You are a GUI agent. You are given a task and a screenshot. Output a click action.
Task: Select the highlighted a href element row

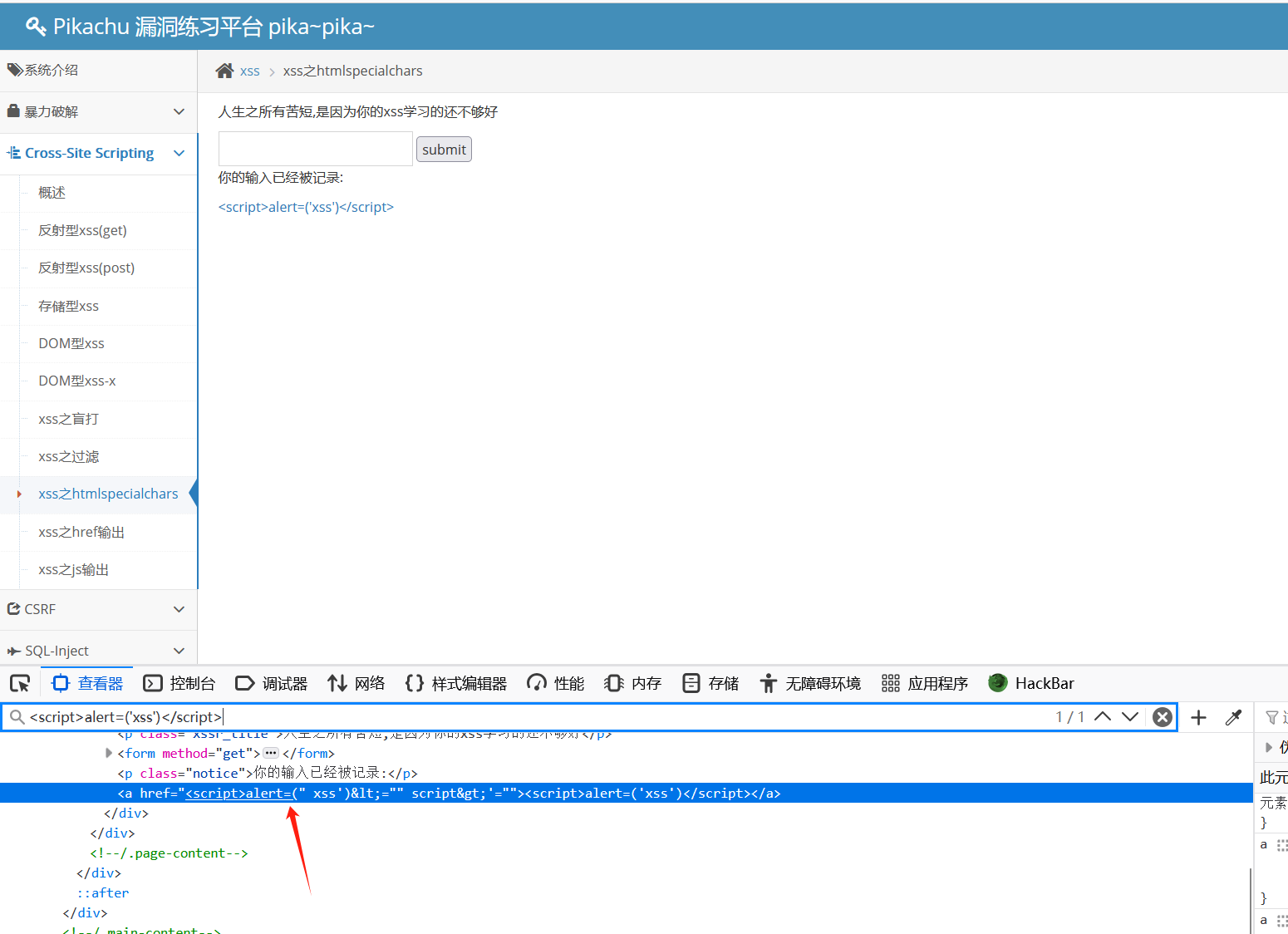[x=626, y=794]
